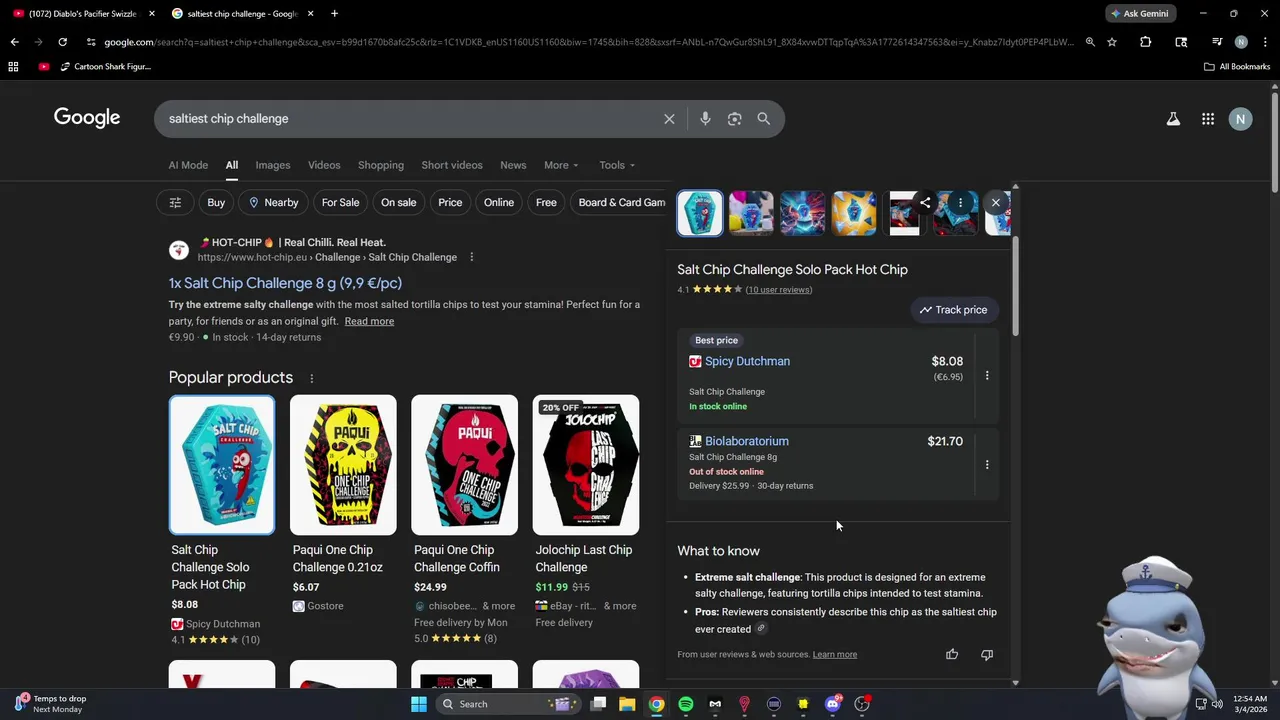This screenshot has height=720, width=1280.
Task: Click the browser back arrow
Action: [x=14, y=42]
